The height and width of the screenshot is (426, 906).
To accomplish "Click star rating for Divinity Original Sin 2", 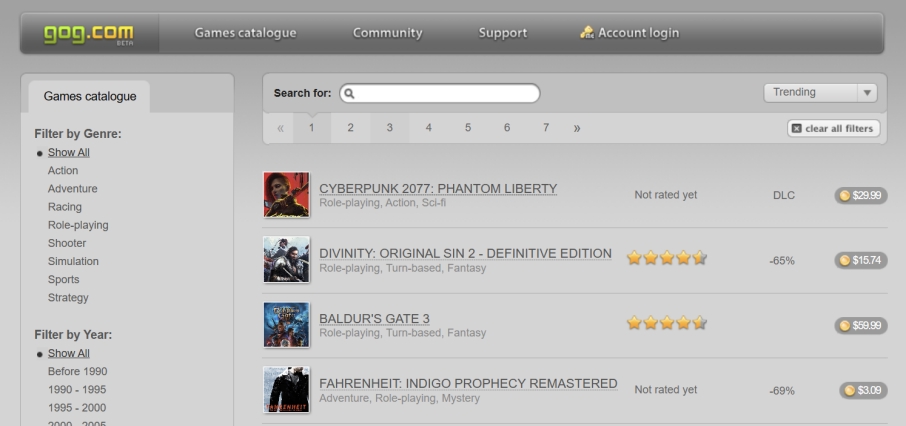I will (x=667, y=258).
